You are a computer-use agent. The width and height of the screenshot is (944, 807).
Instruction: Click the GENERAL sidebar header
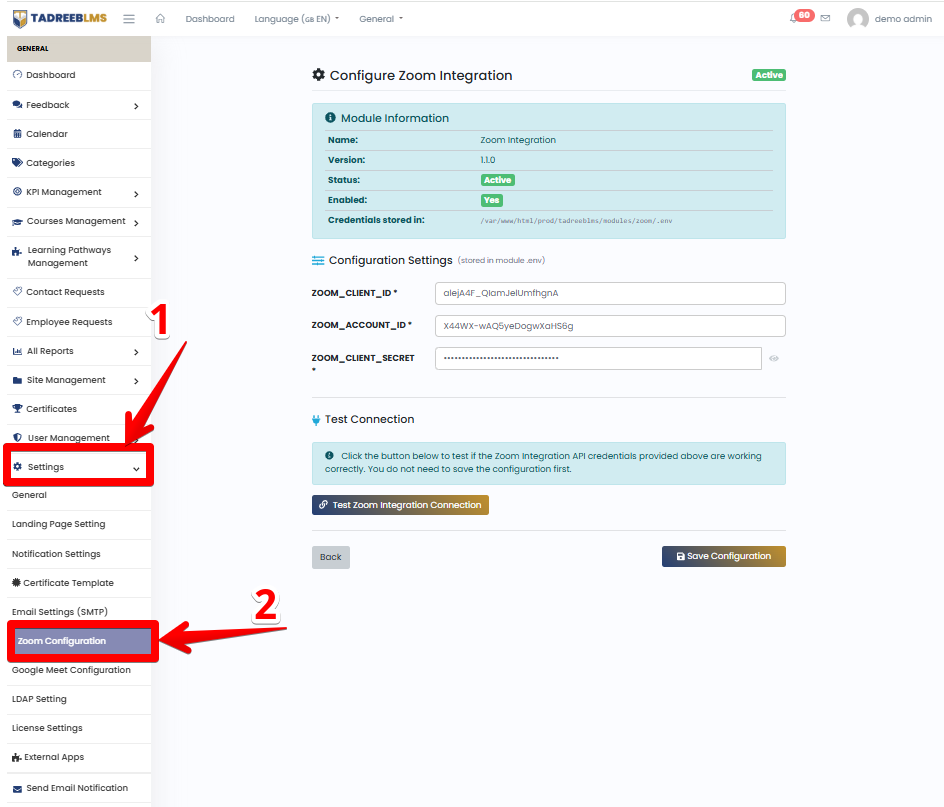click(x=79, y=49)
